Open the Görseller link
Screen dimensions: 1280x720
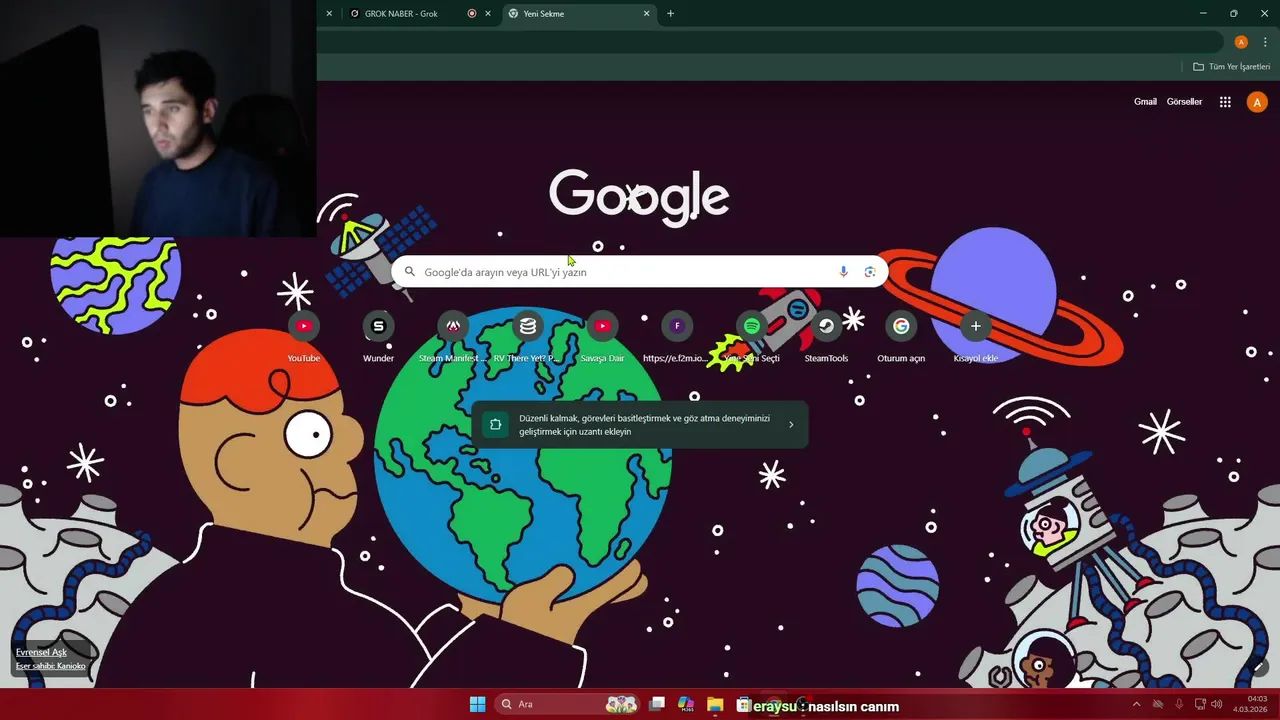pos(1184,102)
